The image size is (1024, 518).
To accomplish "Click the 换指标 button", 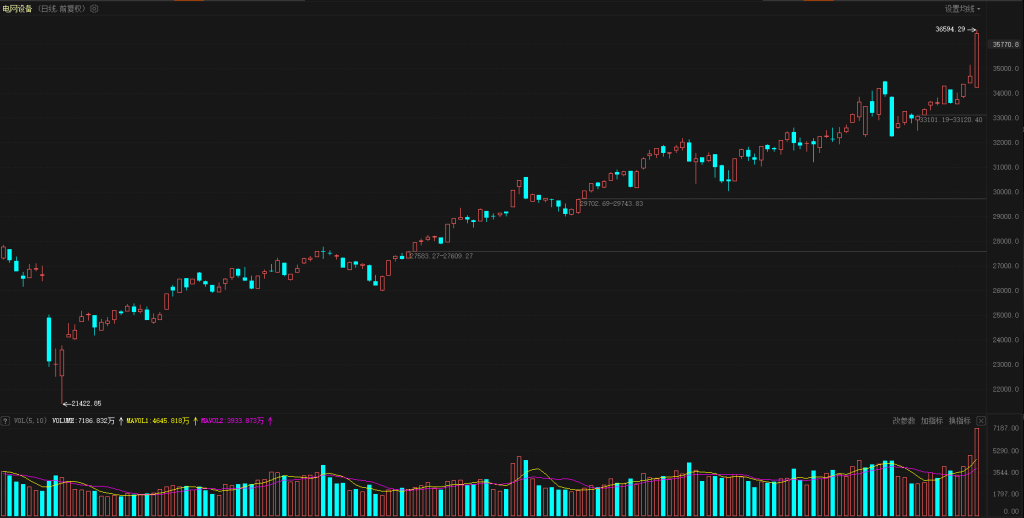I will [959, 421].
